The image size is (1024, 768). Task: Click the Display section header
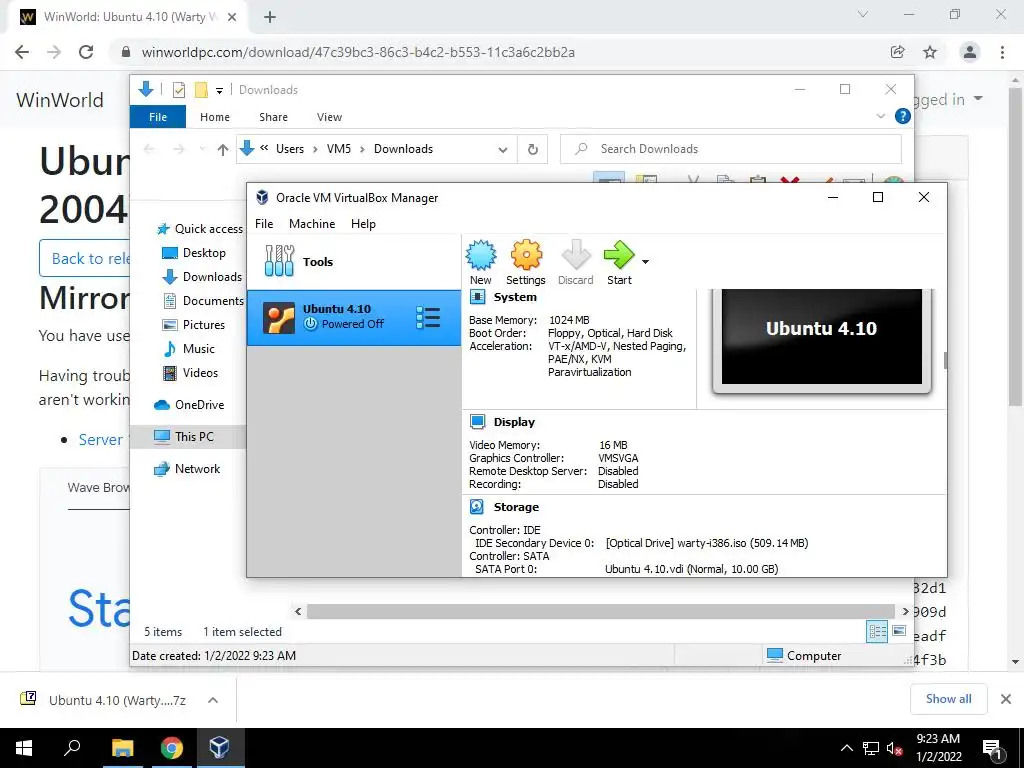[514, 422]
